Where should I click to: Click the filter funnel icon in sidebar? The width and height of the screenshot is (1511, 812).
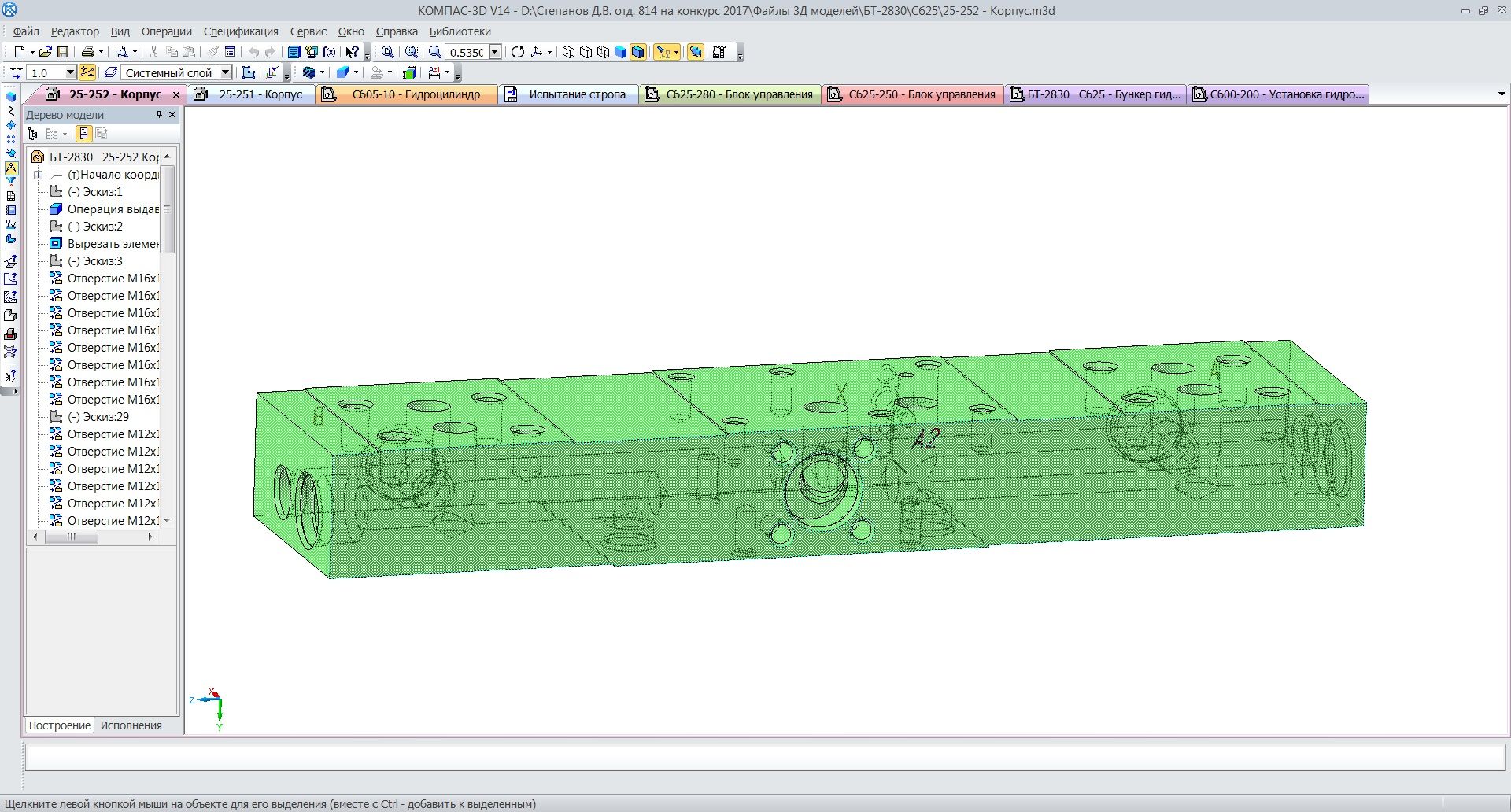click(10, 182)
